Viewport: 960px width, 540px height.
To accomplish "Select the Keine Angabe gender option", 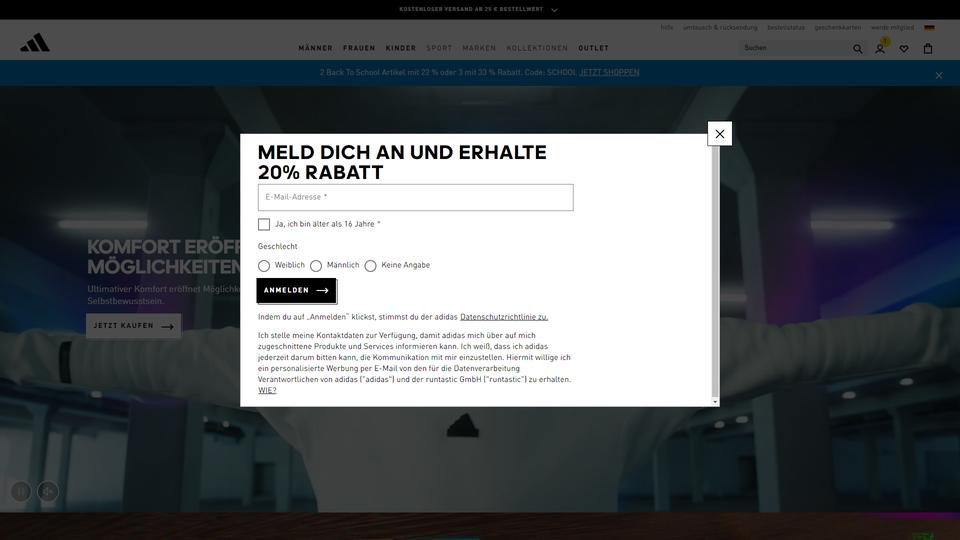I will tap(370, 266).
